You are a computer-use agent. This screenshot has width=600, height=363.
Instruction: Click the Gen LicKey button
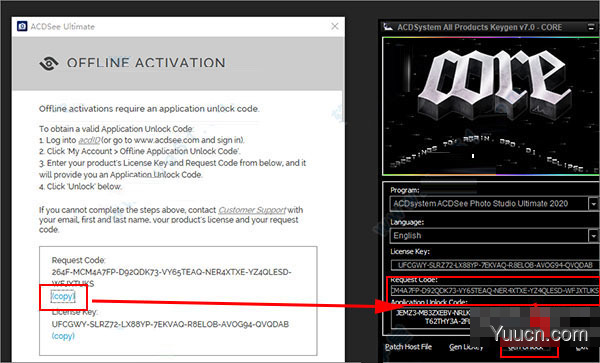[x=466, y=347]
